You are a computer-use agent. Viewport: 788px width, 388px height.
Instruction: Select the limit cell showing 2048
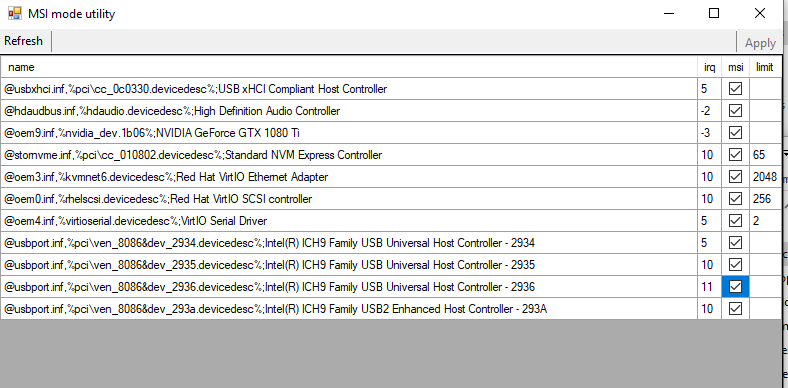click(765, 177)
